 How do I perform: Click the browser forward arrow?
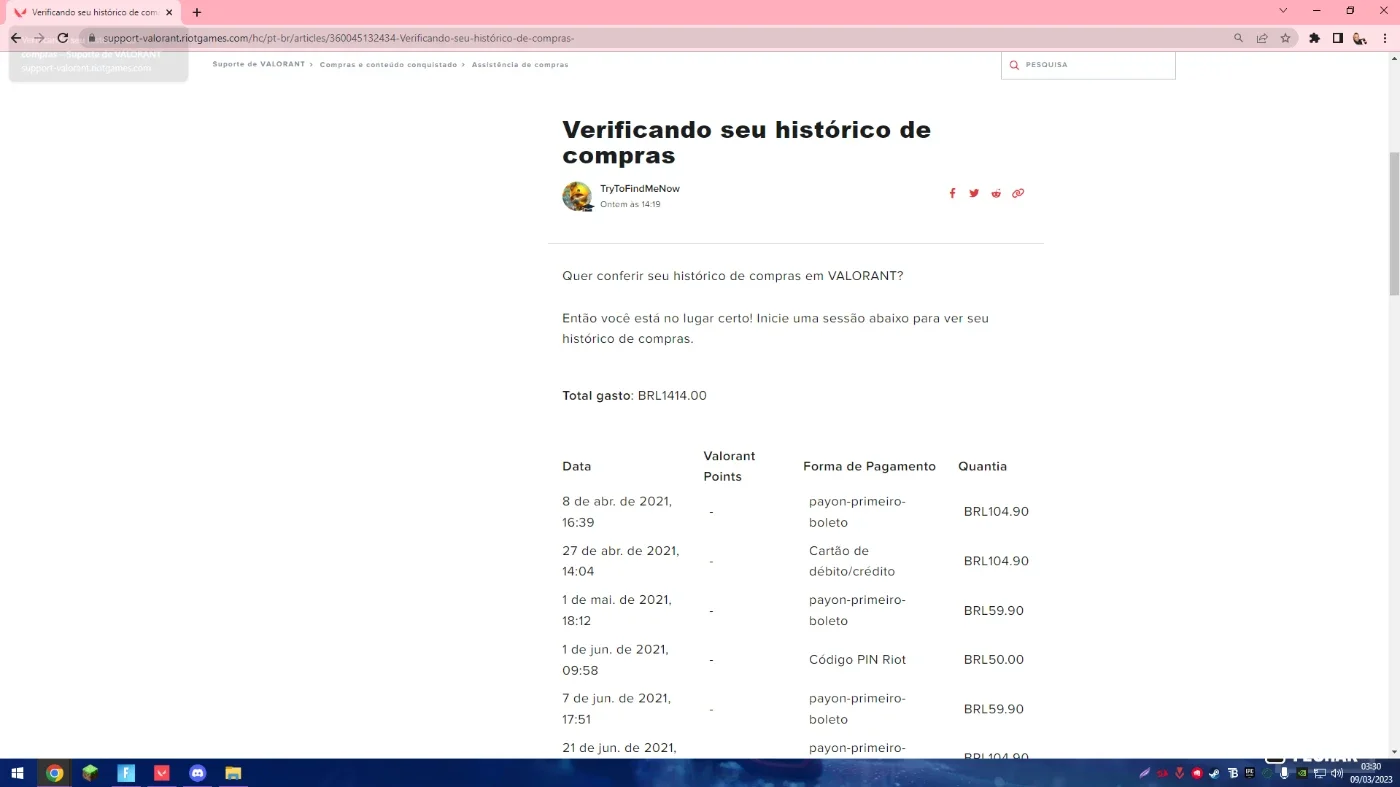39,38
